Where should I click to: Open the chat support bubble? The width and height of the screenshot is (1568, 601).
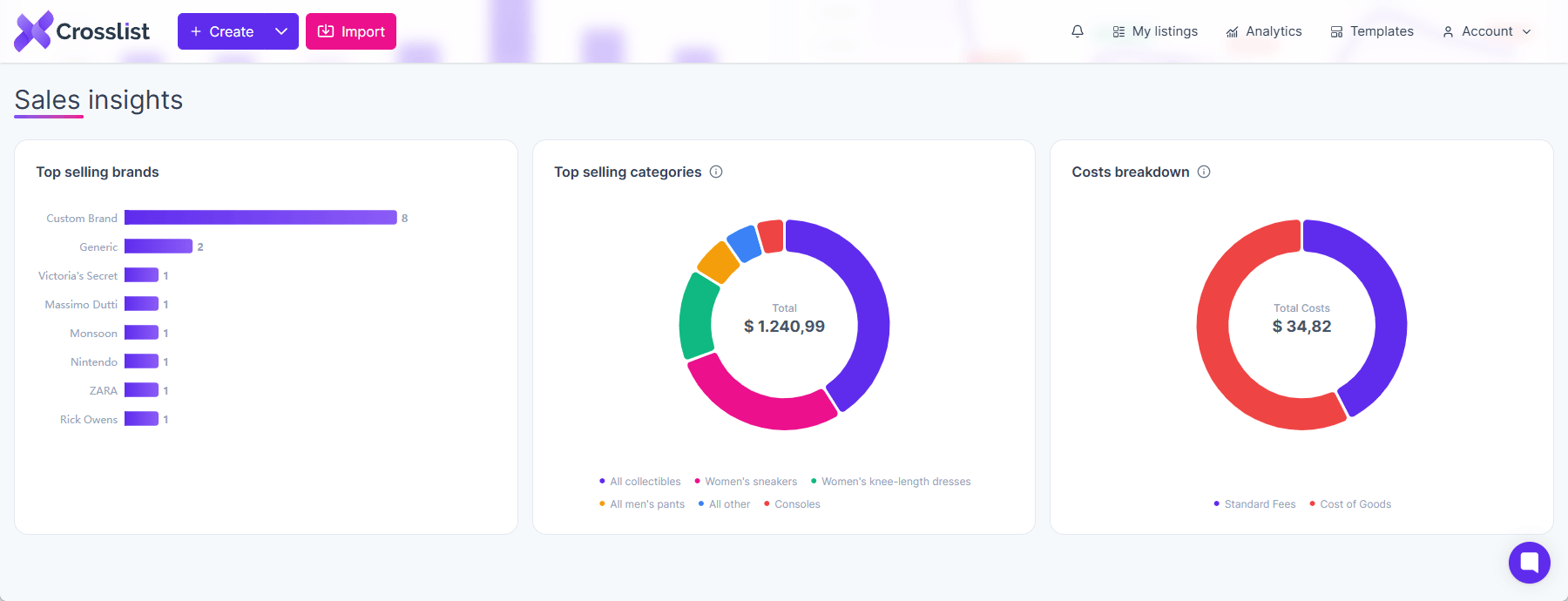point(1530,563)
